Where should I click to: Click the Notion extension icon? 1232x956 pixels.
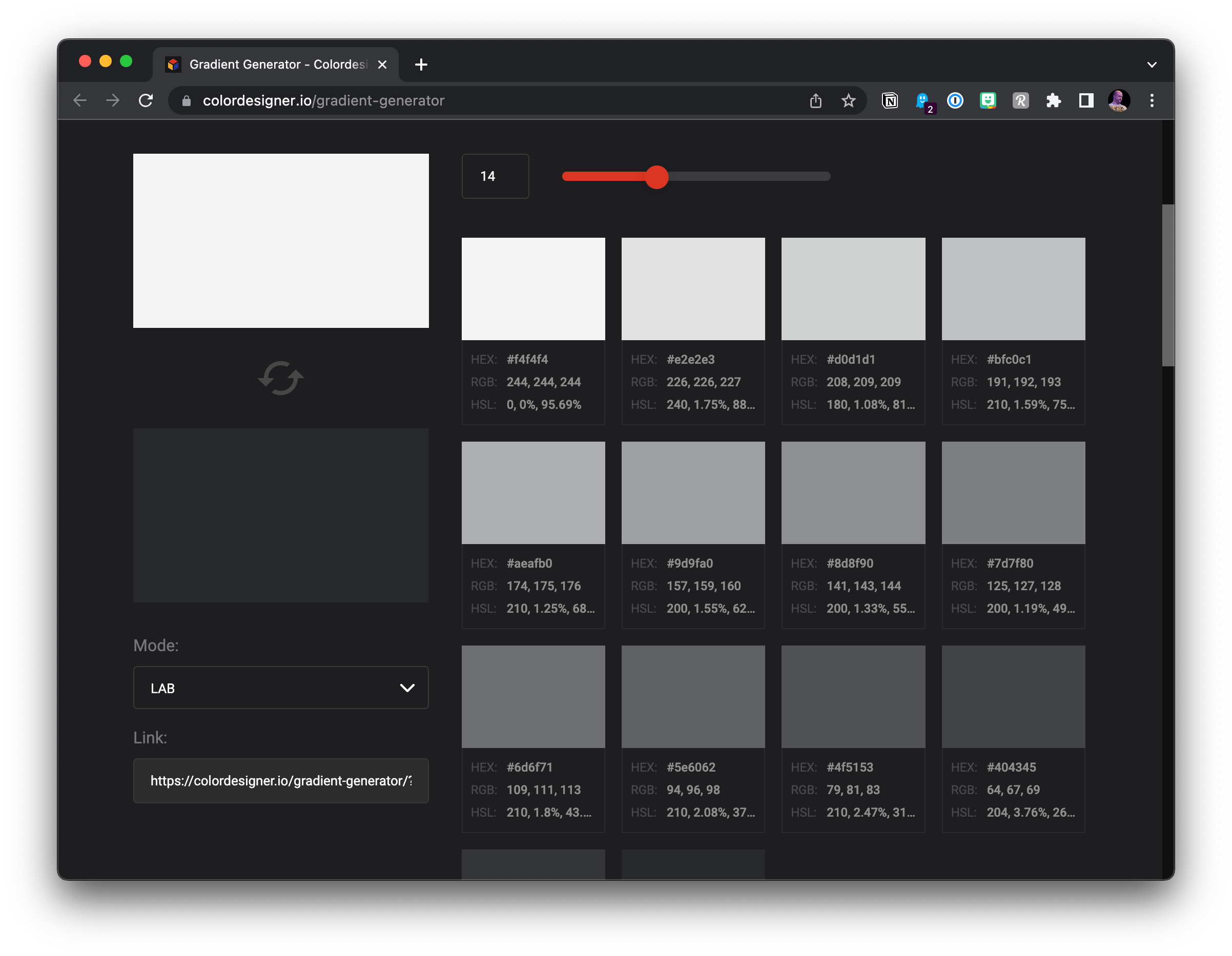(890, 101)
